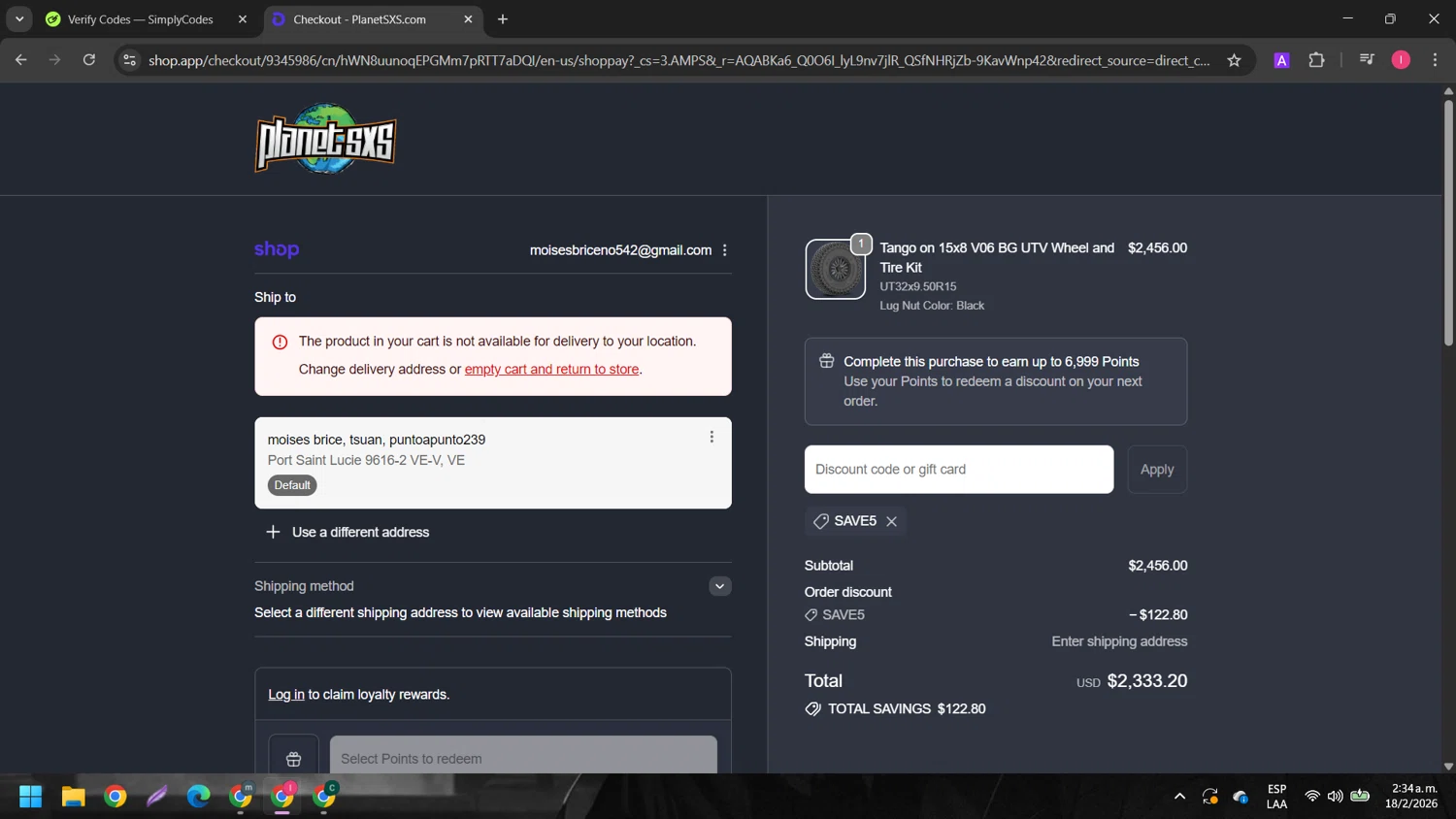Click empty cart and return to store link
Viewport: 1456px width, 819px height.
pos(551,370)
